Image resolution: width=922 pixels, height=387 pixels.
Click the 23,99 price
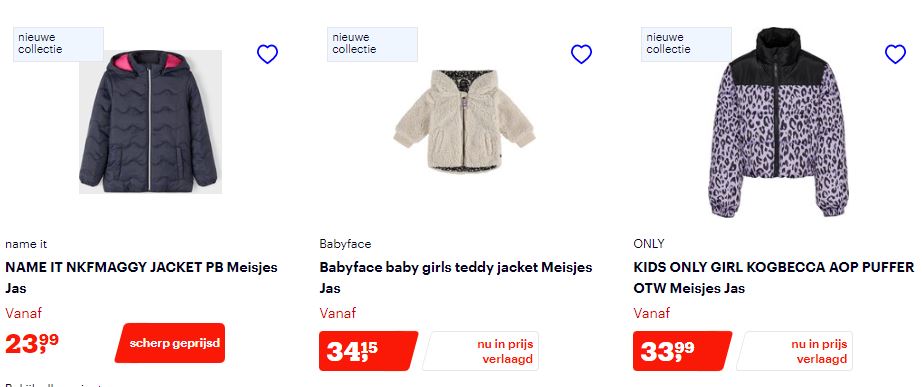click(32, 343)
